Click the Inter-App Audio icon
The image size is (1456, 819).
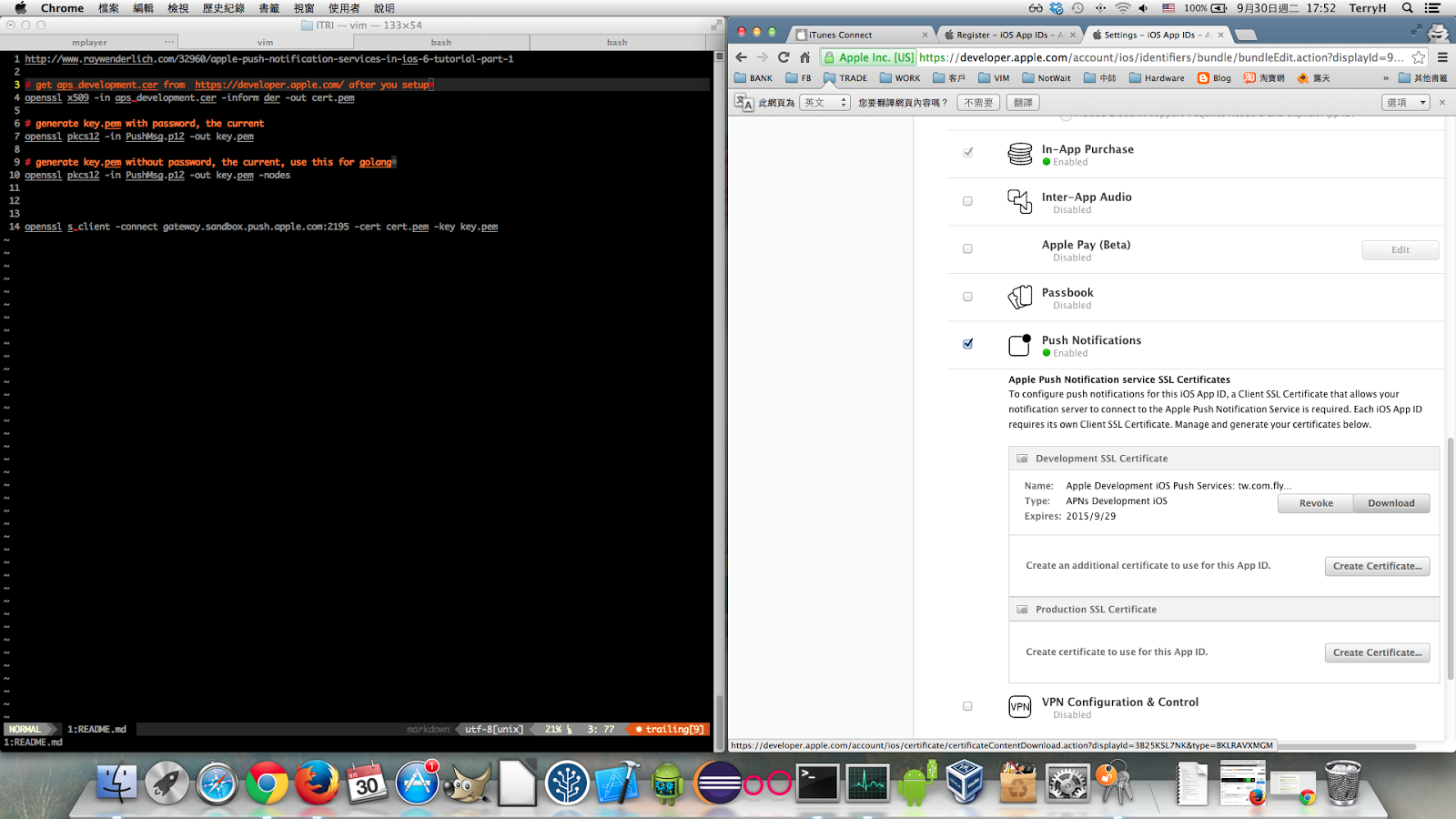[x=1019, y=201]
